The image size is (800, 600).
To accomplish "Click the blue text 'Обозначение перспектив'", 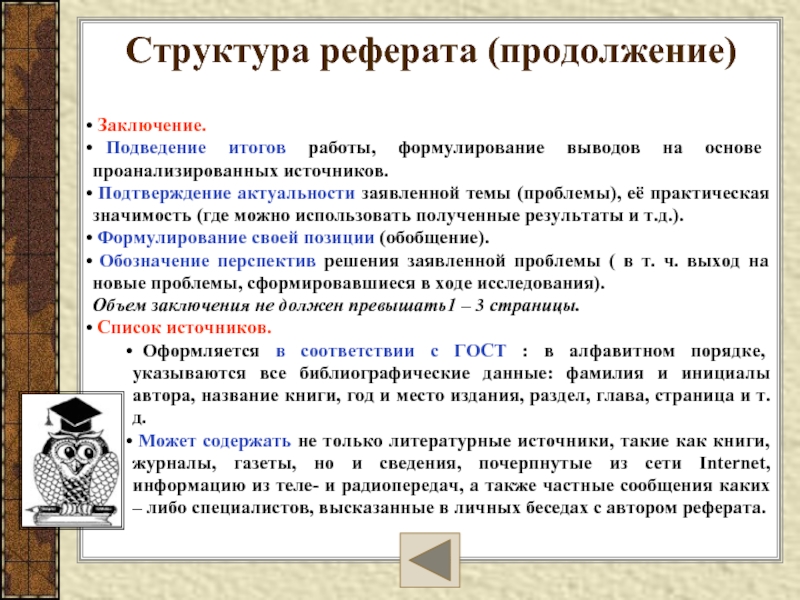I will 207,261.
